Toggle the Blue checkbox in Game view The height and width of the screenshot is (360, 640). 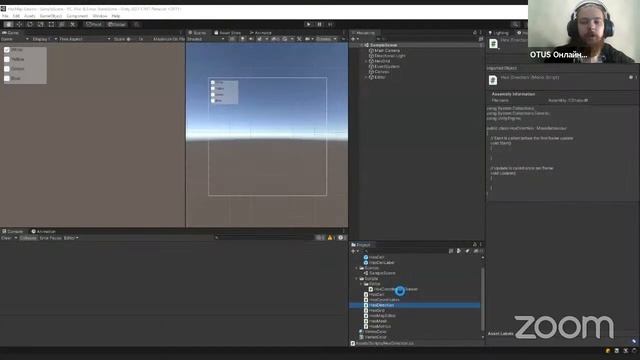click(x=7, y=78)
